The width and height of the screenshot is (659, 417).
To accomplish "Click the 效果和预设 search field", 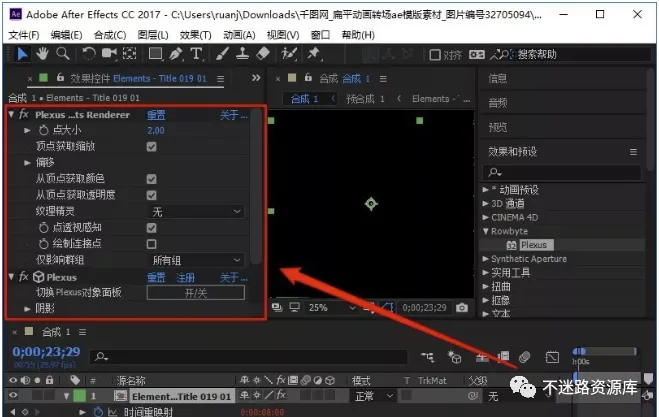I will [x=562, y=172].
